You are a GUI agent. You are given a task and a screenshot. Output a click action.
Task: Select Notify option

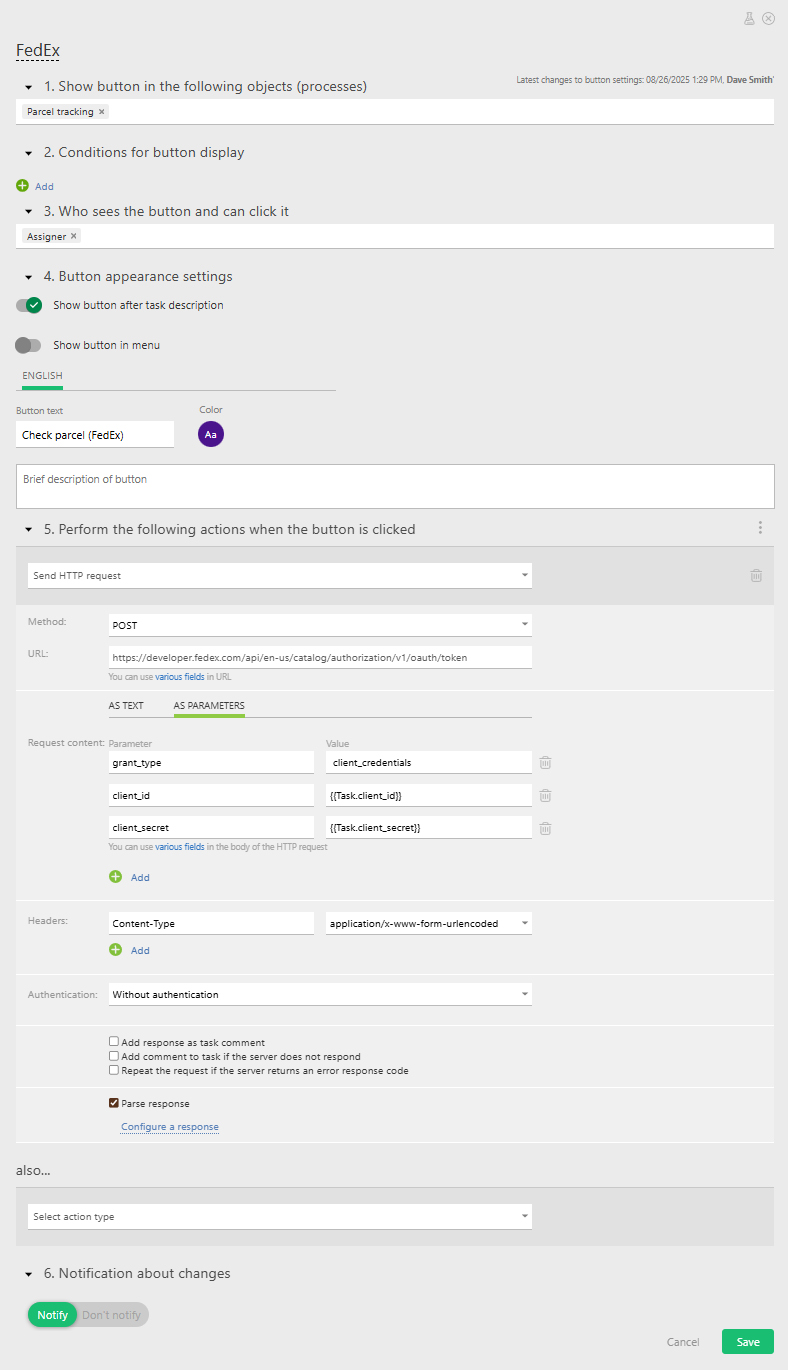point(52,1315)
